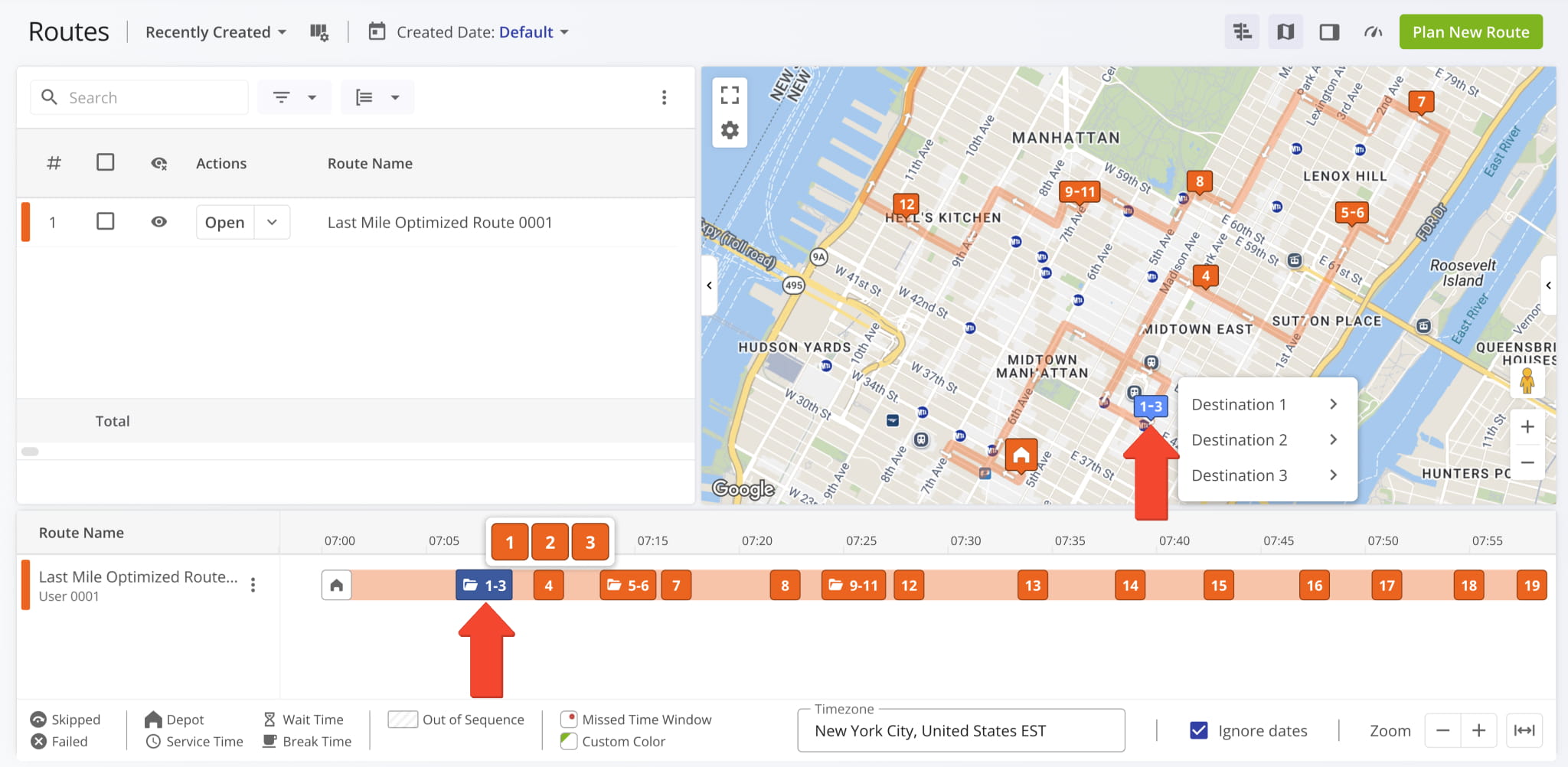
Task: Click inside the Timezone input field
Action: (961, 730)
